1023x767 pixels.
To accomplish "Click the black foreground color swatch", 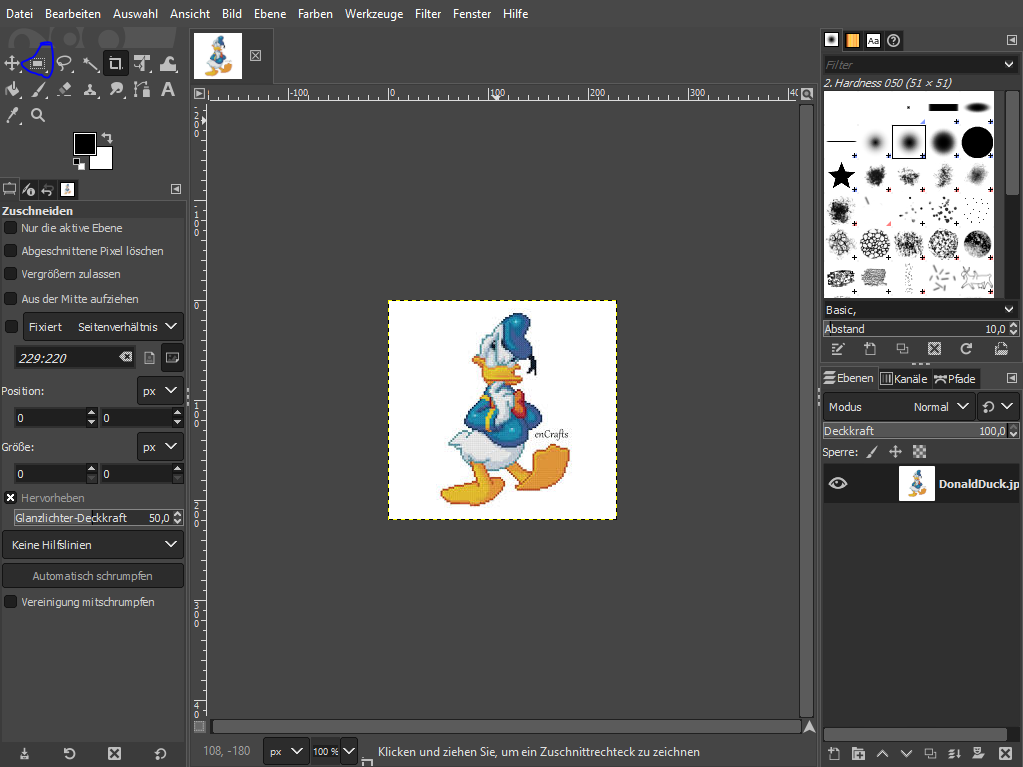I will pyautogui.click(x=84, y=143).
